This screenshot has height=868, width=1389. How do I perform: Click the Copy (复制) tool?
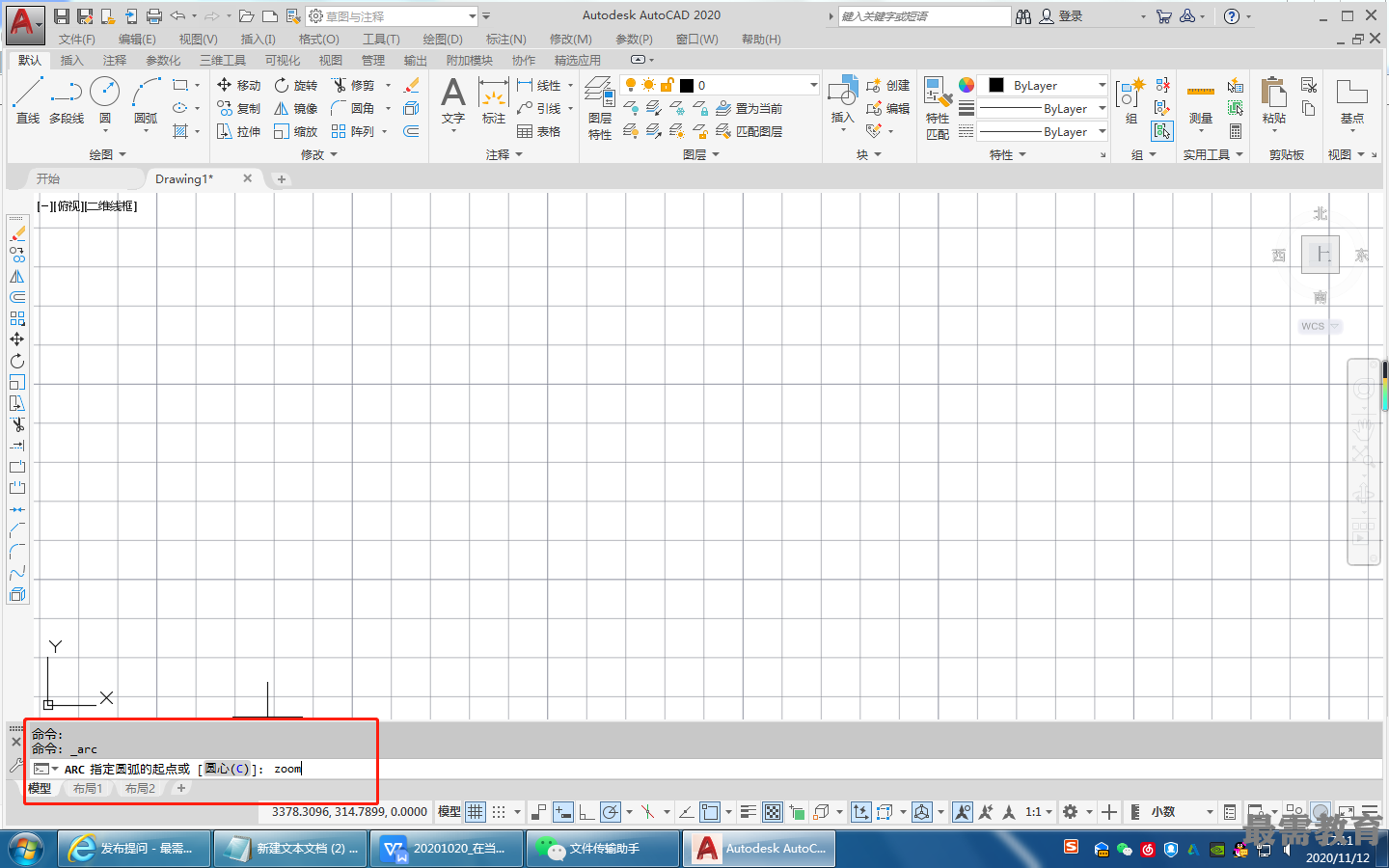[x=238, y=108]
